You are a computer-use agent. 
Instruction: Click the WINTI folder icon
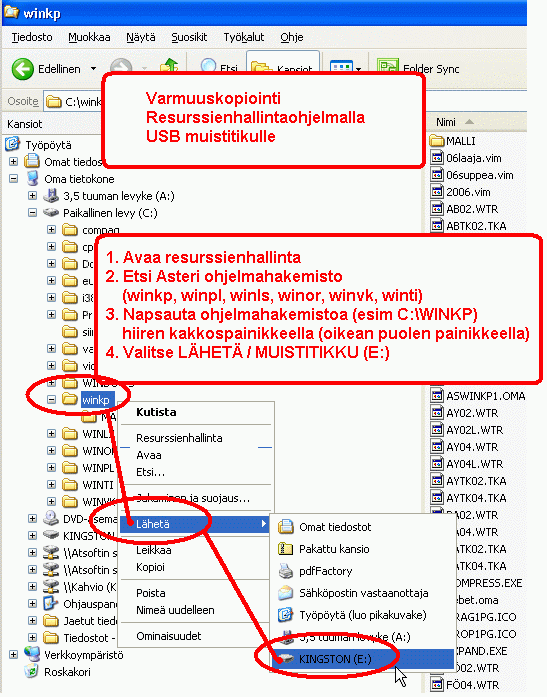pyautogui.click(x=70, y=485)
